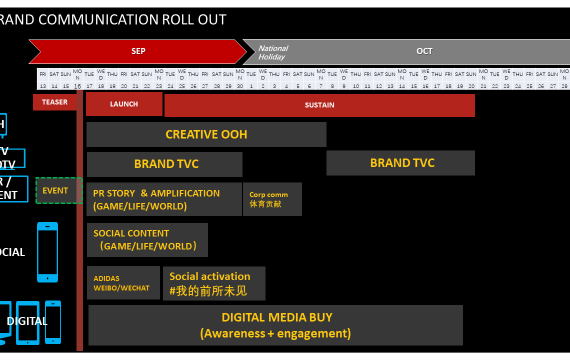Click the vertical red launch-date marker line
570x360 pixels.
point(80,221)
